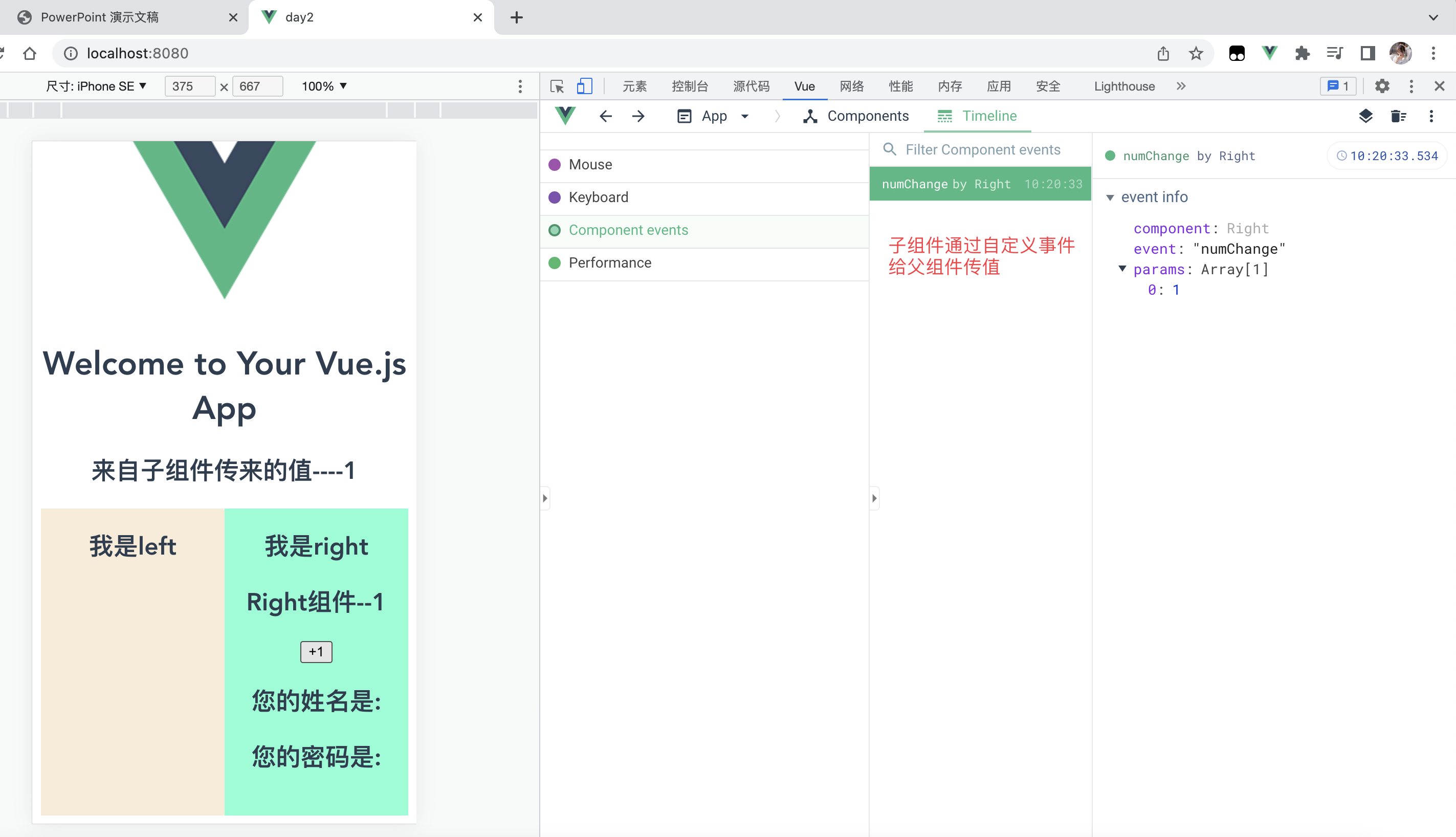
Task: Click the timeline layers icon
Action: tap(1366, 116)
